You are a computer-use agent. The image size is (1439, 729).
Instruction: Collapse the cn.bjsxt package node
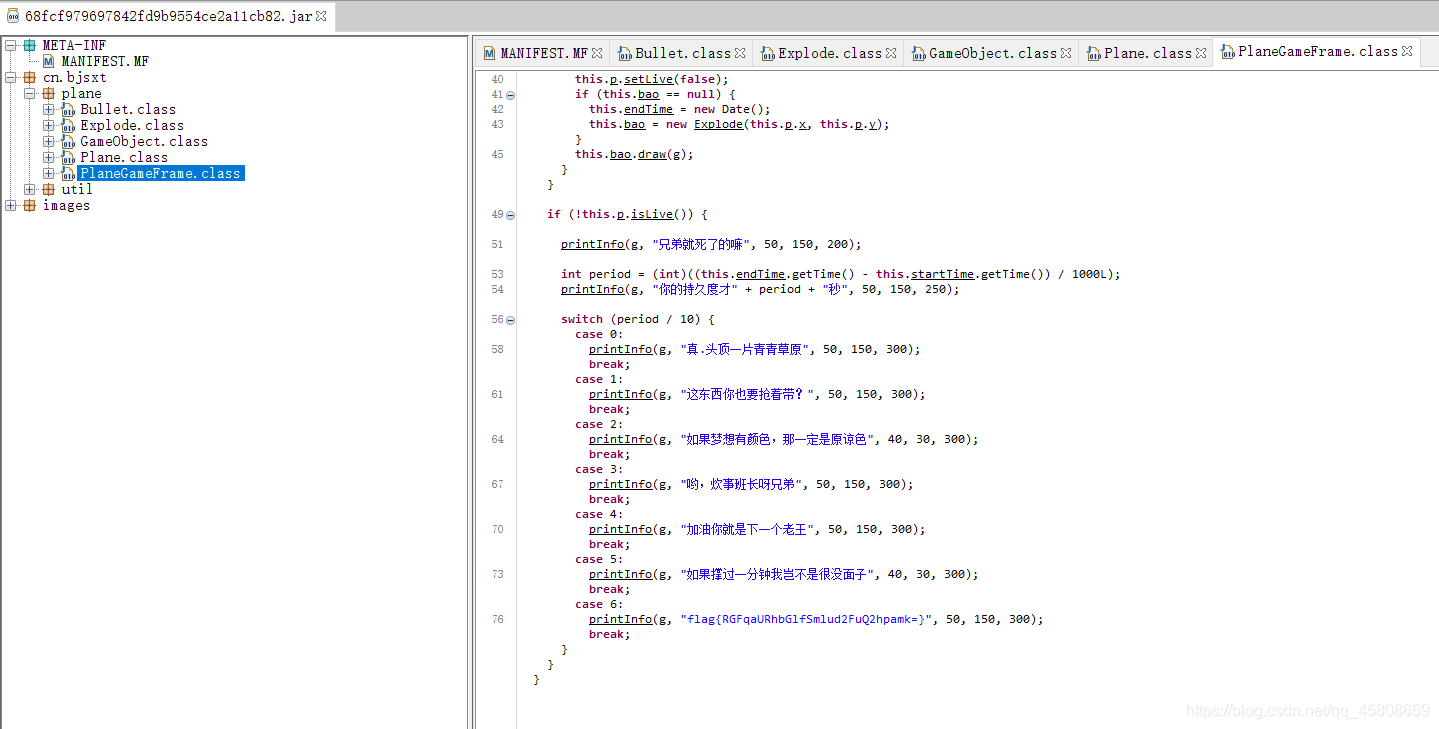(x=11, y=77)
